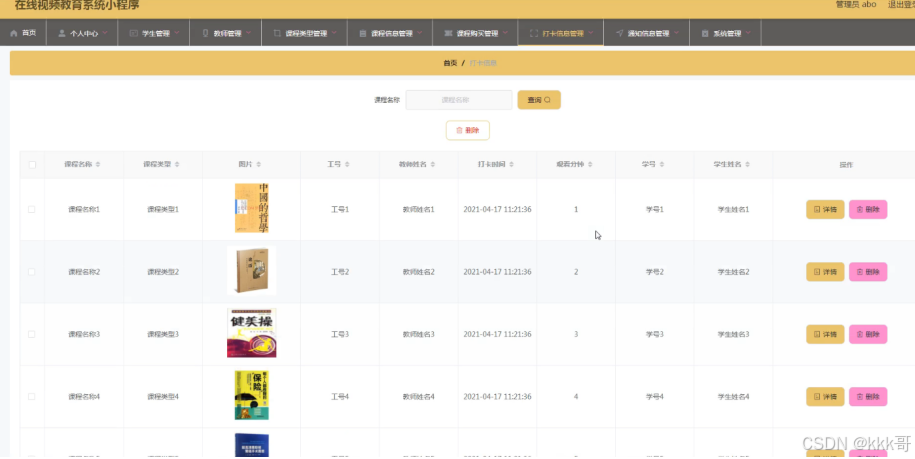
Task: Expand the 课程类型管理 dropdown arrow
Action: 334,33
